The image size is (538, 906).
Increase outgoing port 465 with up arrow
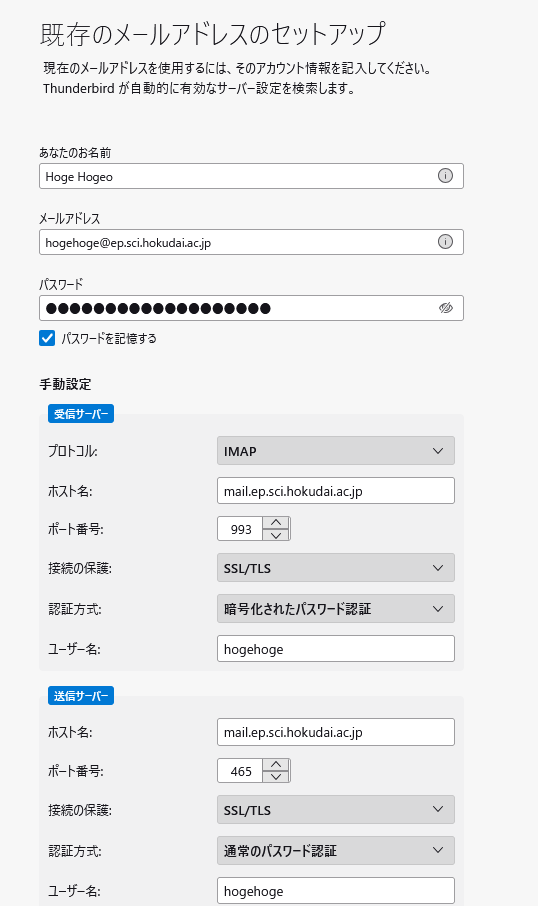276,764
